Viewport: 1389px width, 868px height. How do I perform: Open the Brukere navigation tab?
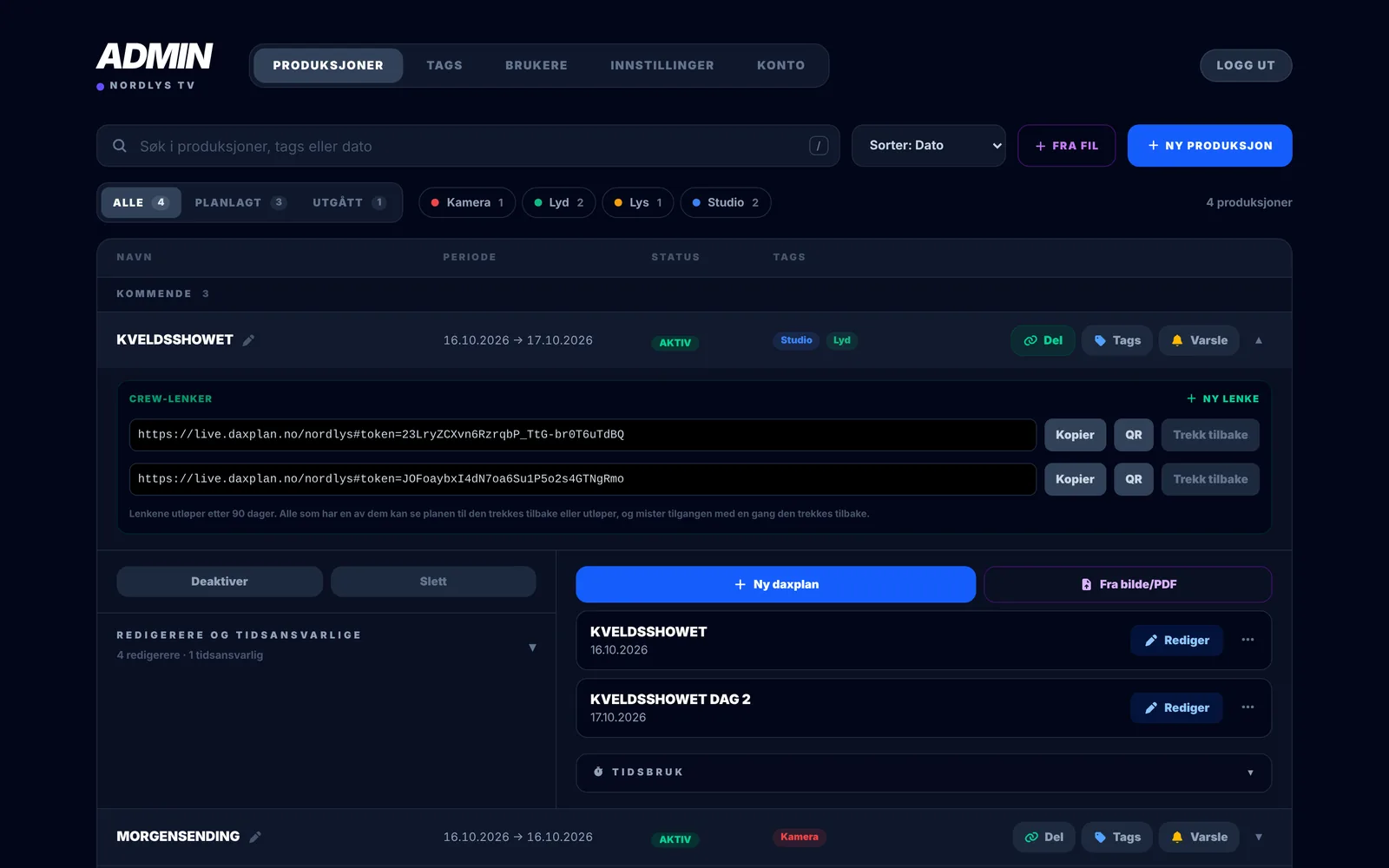tap(537, 66)
